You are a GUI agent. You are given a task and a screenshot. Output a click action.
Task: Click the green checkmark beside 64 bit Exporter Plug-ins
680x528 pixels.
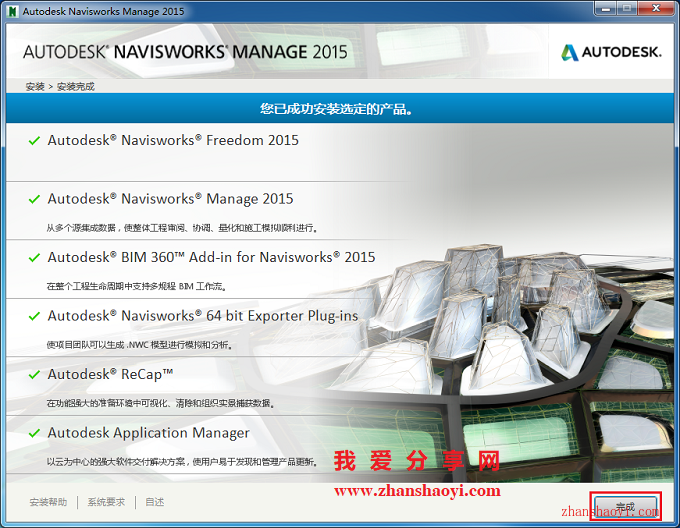34,316
